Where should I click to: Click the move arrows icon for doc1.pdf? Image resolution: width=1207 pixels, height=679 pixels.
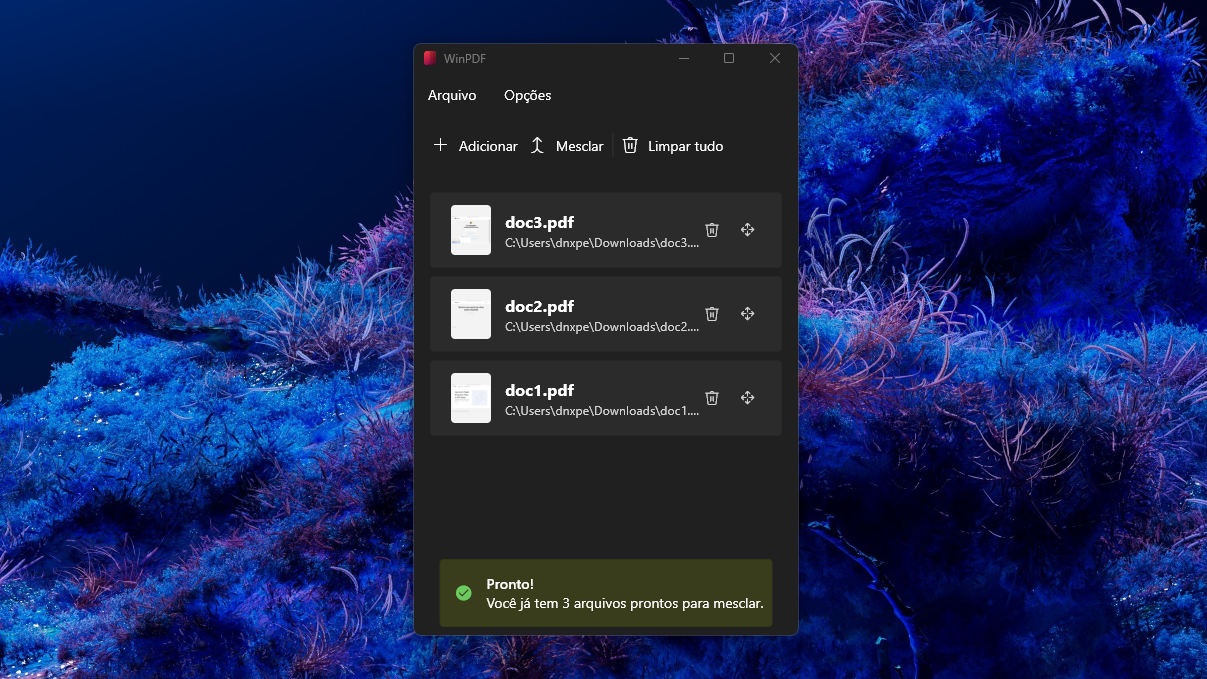pyautogui.click(x=747, y=398)
